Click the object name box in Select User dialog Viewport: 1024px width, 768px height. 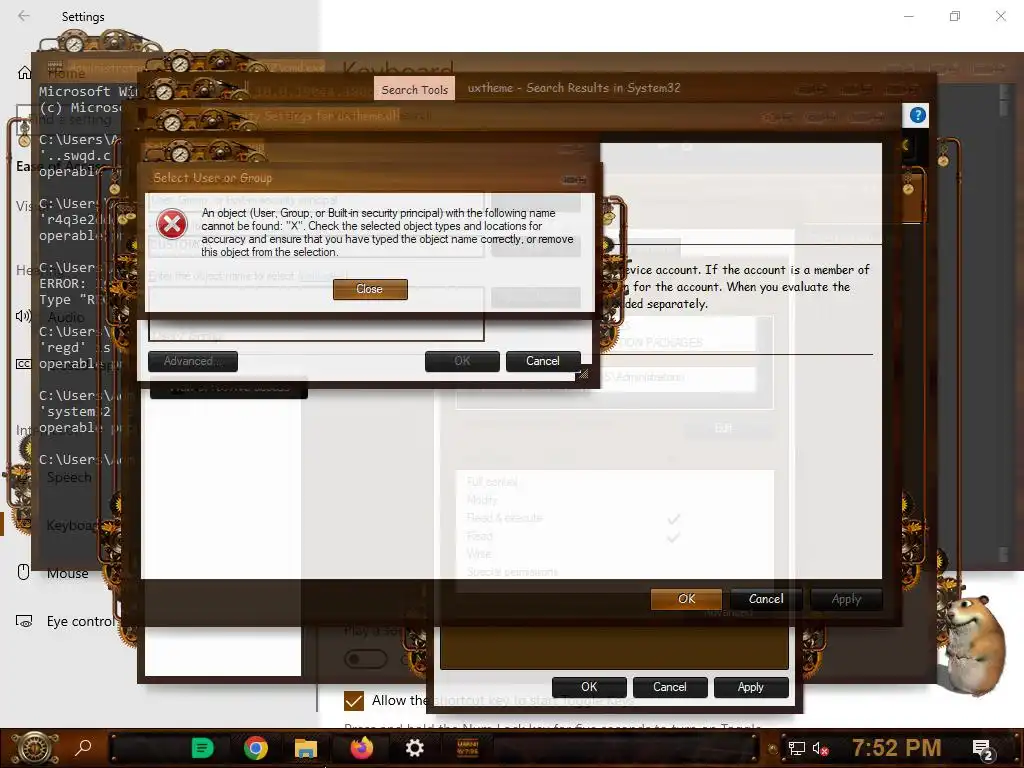tap(316, 314)
